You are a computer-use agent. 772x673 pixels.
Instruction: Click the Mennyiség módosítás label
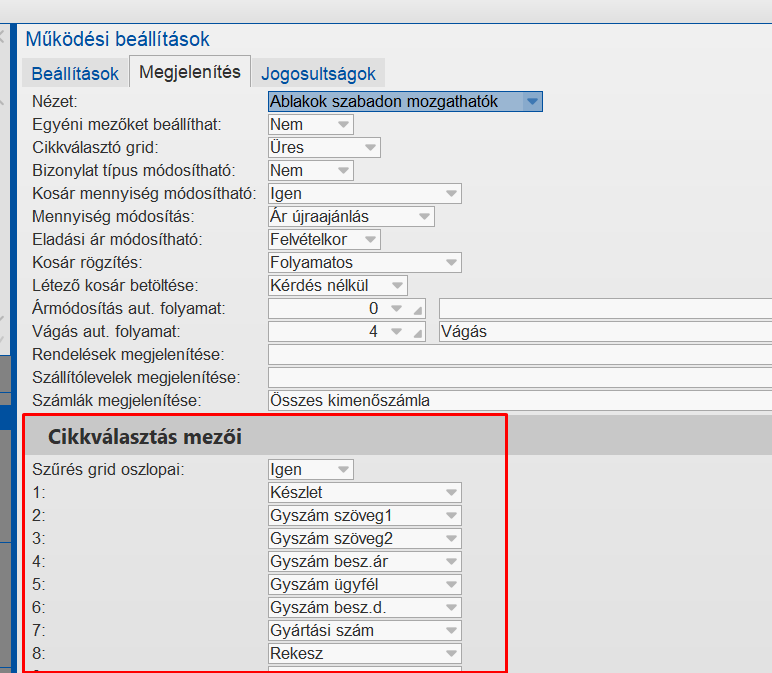(113, 217)
